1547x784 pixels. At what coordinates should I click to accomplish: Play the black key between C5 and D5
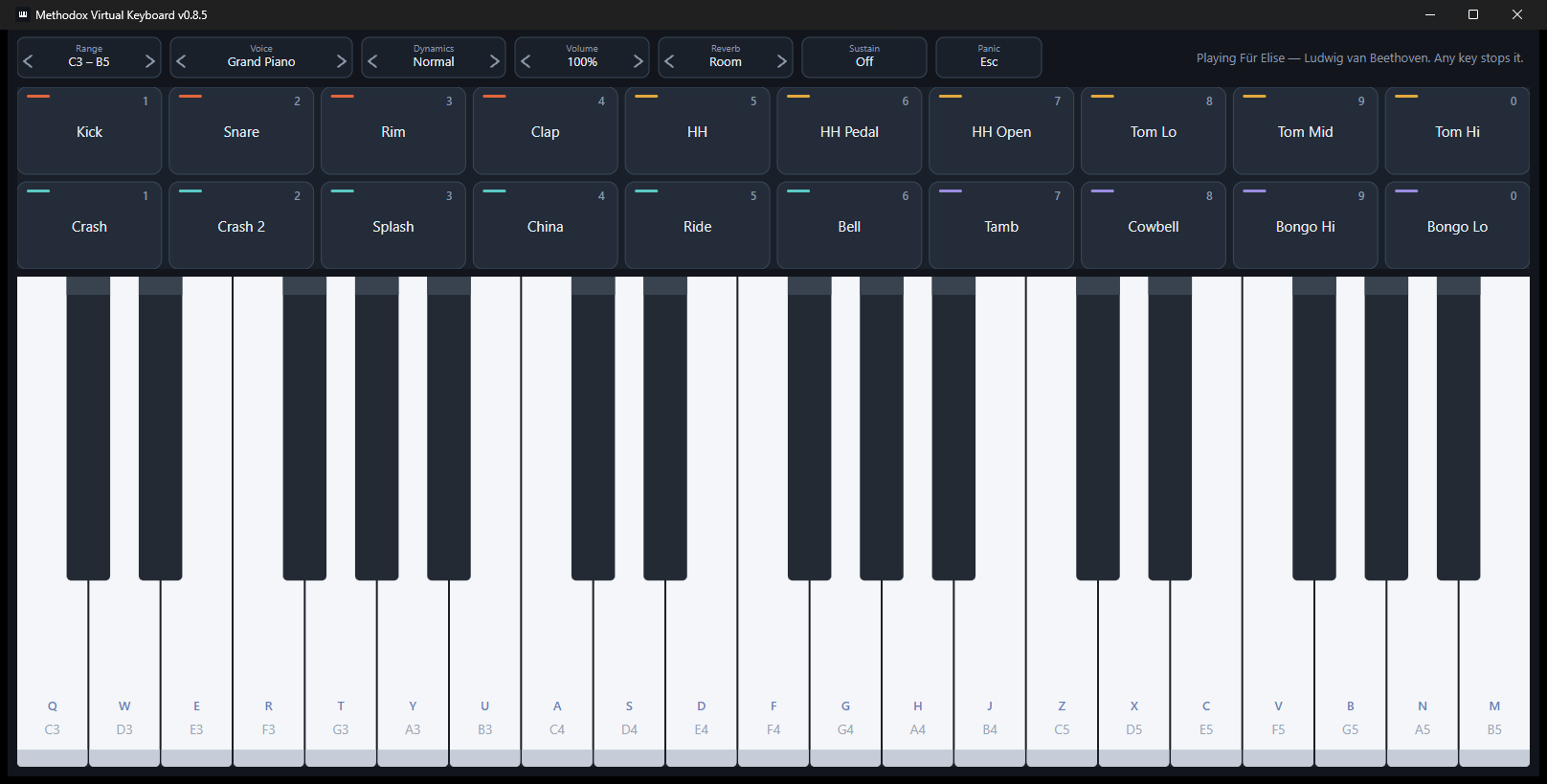point(1098,429)
